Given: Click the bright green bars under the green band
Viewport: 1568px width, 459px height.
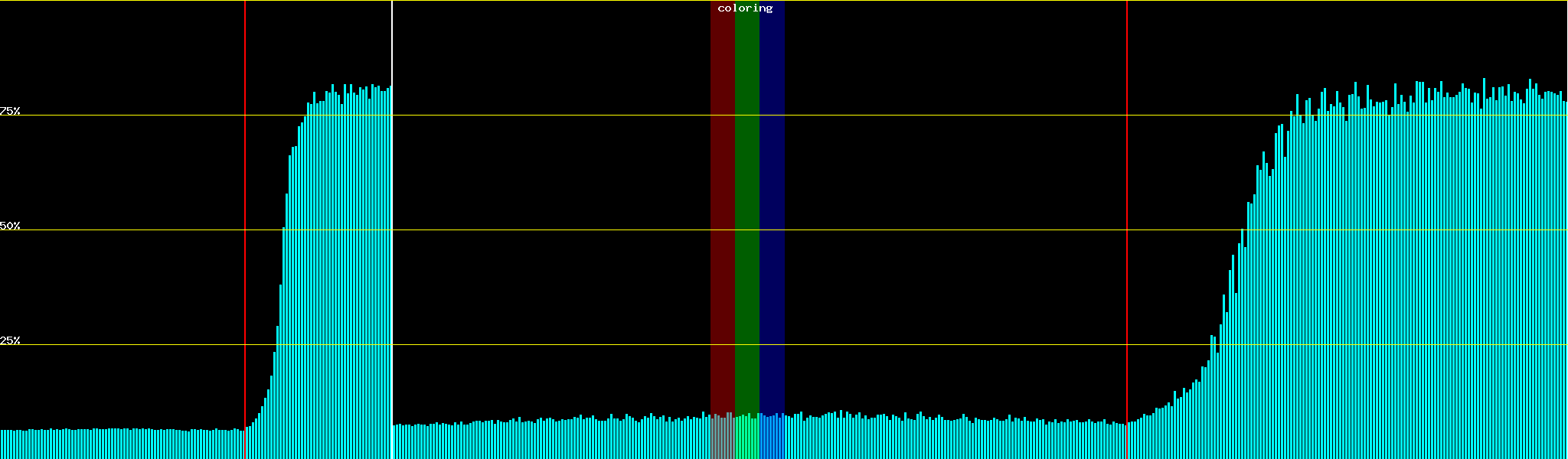Looking at the screenshot, I should pos(746,438).
